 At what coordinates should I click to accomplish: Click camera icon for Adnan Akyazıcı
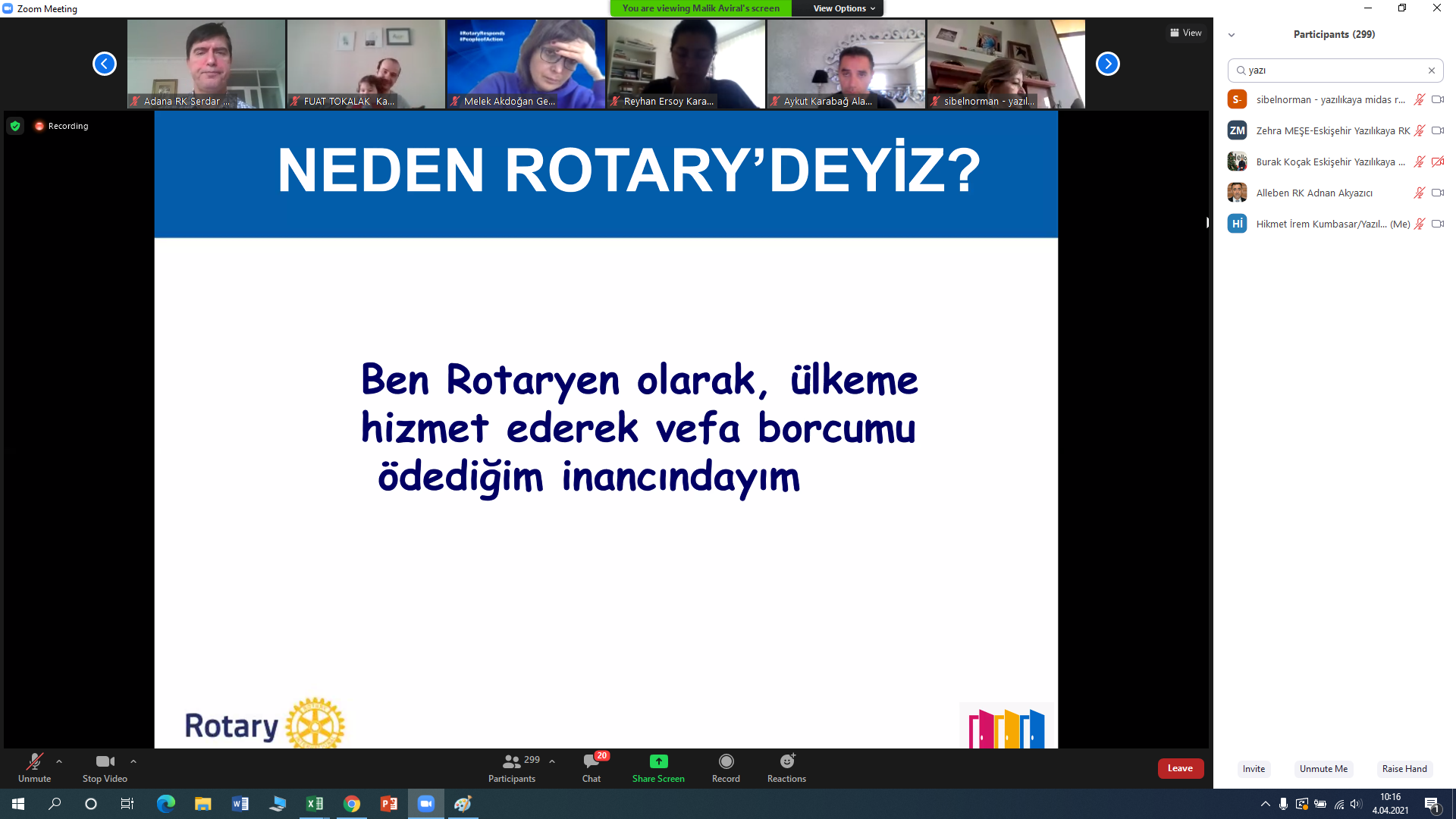(1438, 193)
